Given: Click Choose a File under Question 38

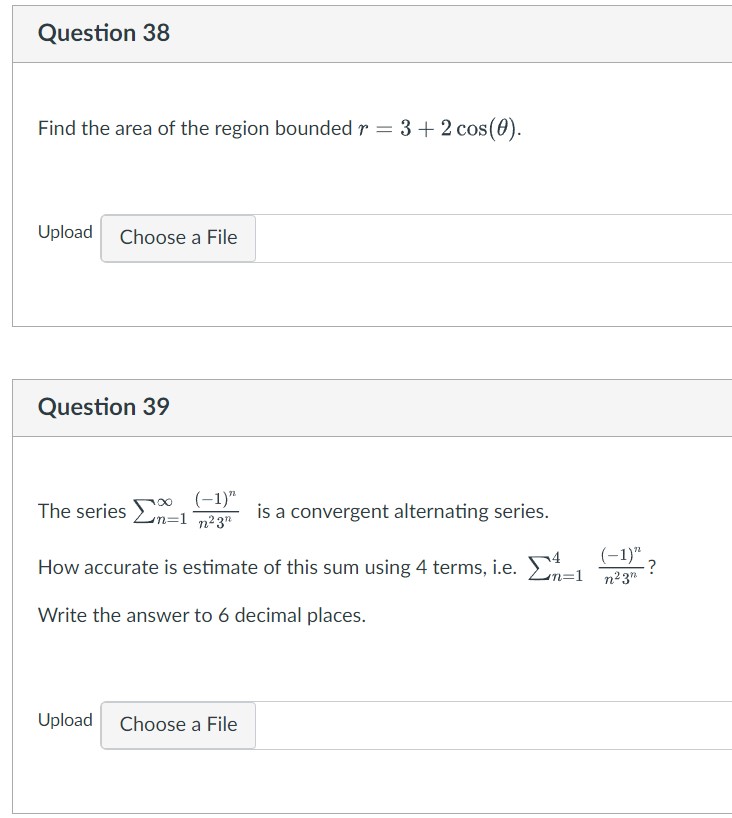Looking at the screenshot, I should click(178, 238).
